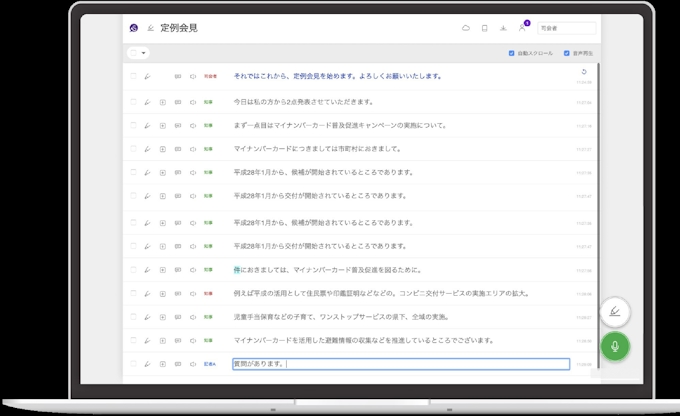Play audio for the 今日は私の方から row
This screenshot has width=680, height=416.
point(193,101)
